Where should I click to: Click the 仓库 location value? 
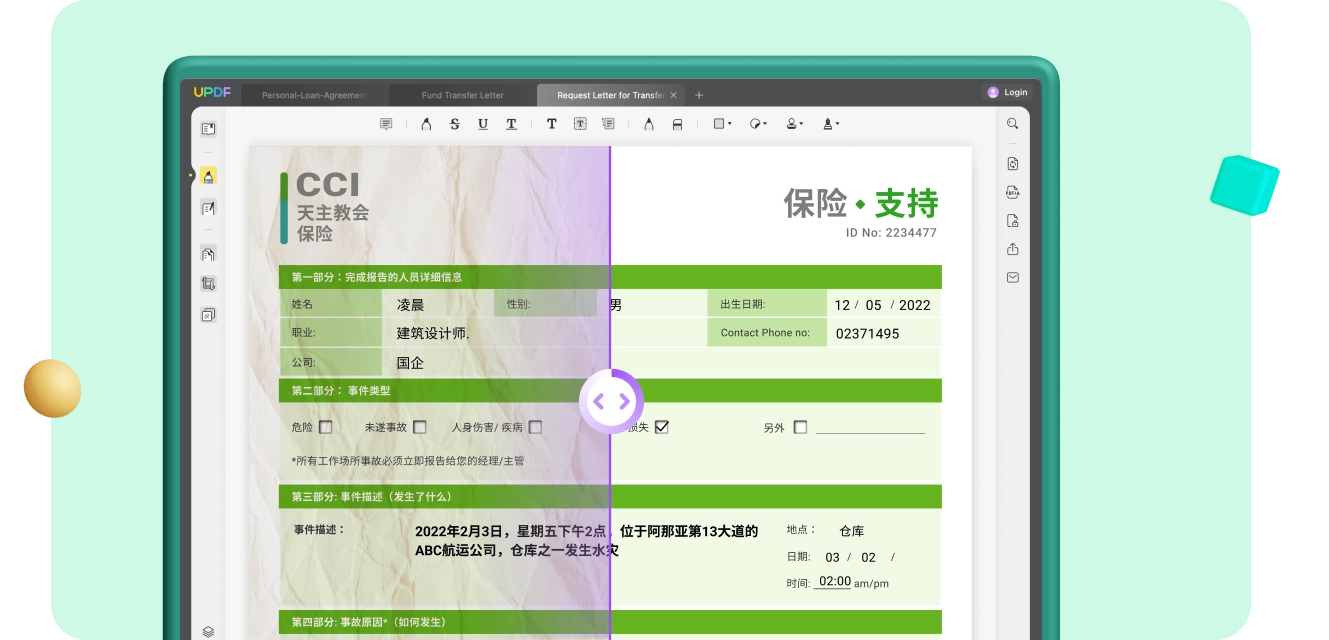851,531
